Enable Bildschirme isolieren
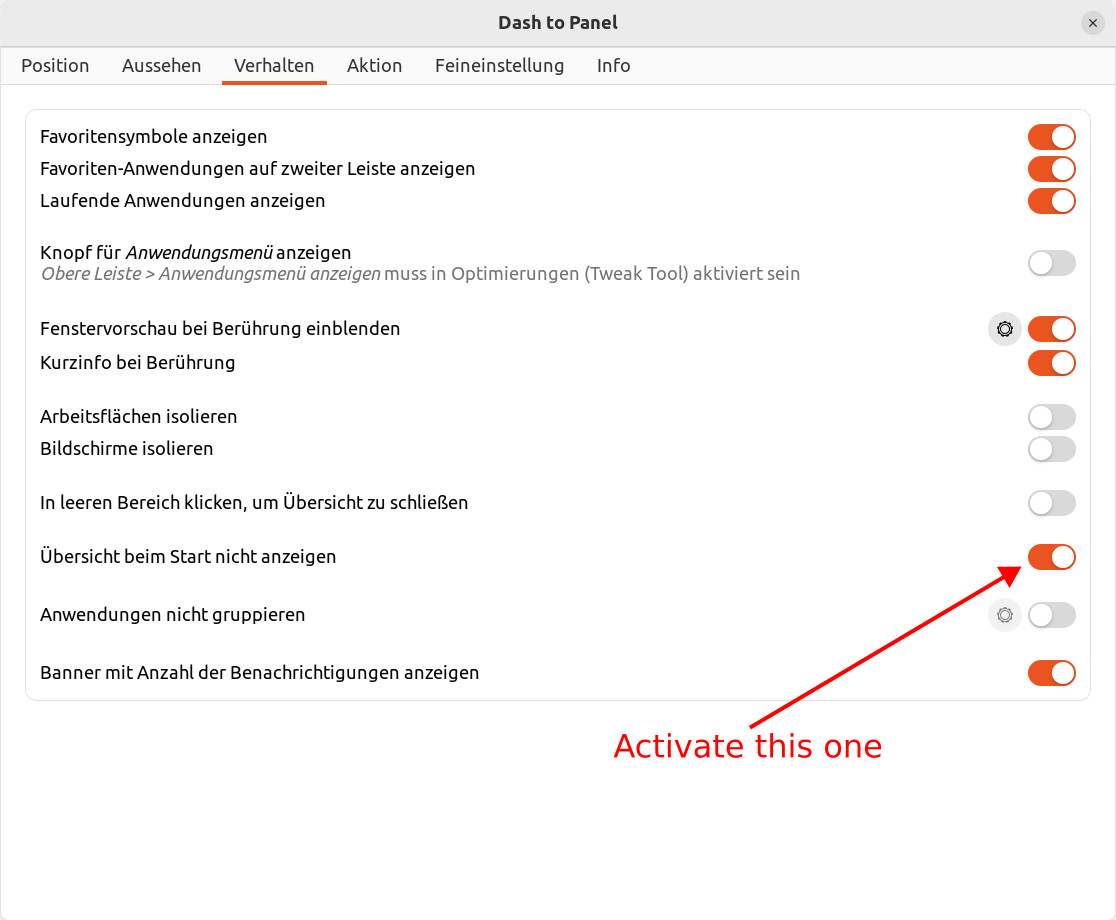The image size is (1116, 920). (x=1051, y=449)
